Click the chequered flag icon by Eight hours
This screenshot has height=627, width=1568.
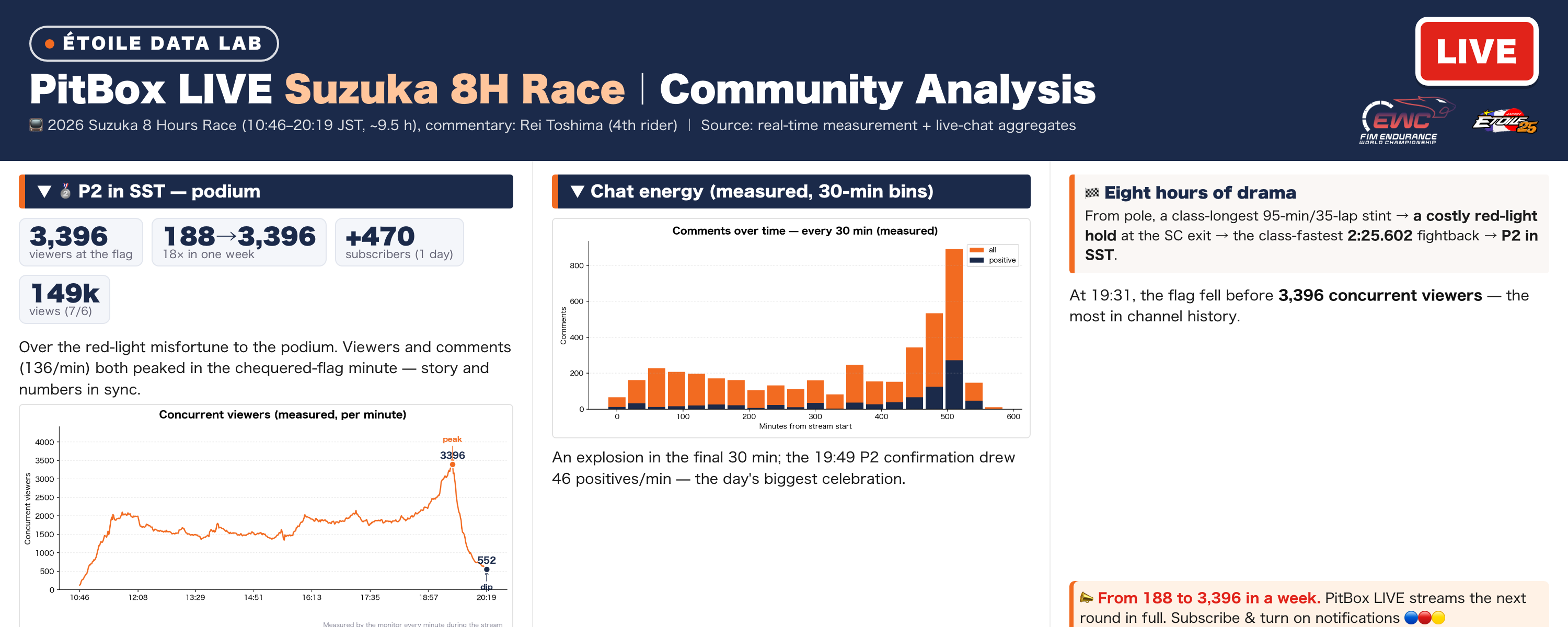(x=1092, y=193)
